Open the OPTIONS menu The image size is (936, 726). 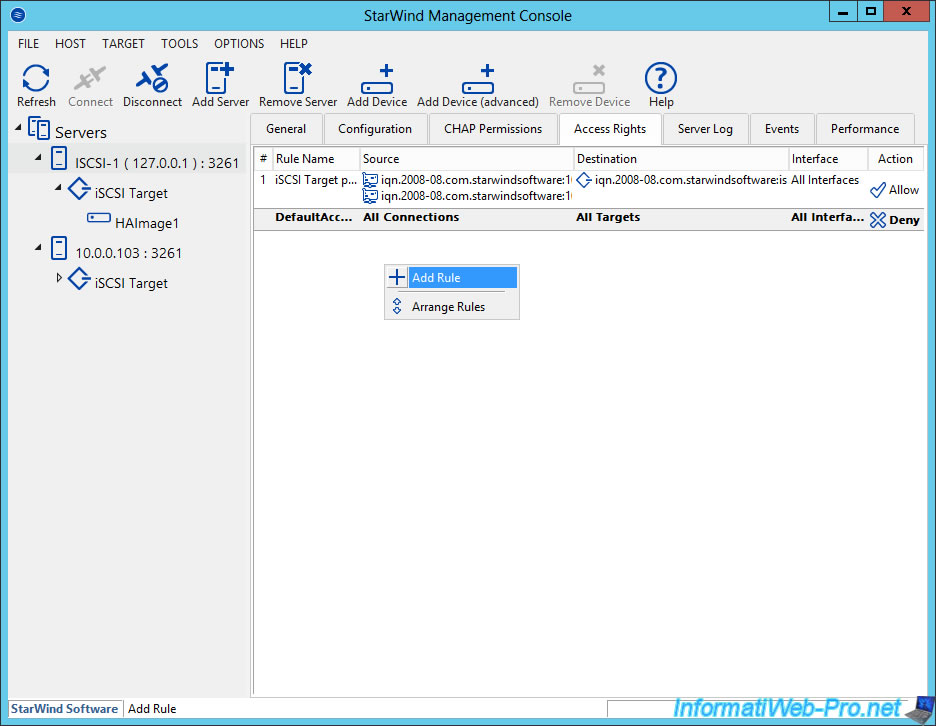click(239, 44)
